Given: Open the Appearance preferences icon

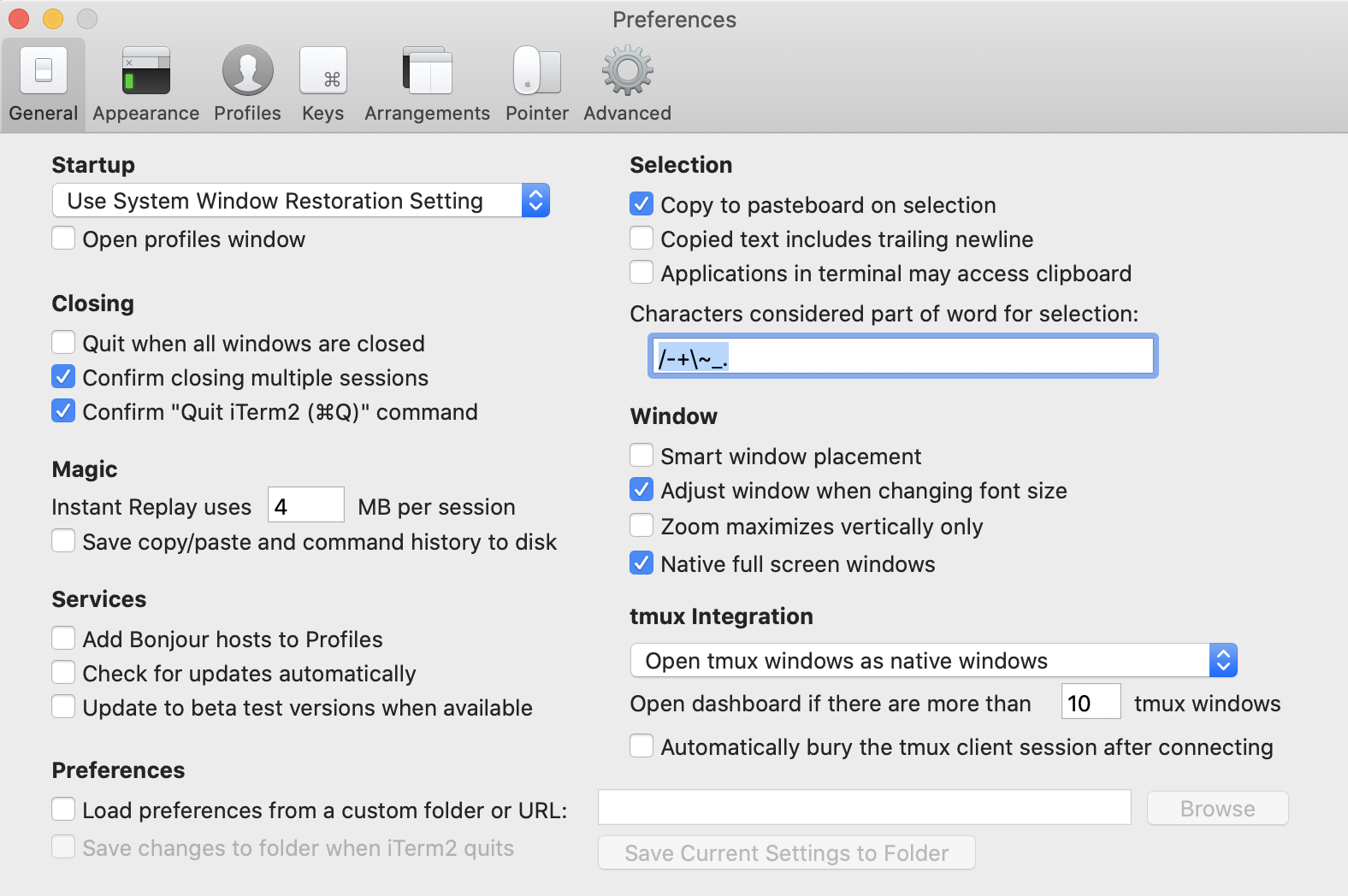Looking at the screenshot, I should pyautogui.click(x=146, y=70).
